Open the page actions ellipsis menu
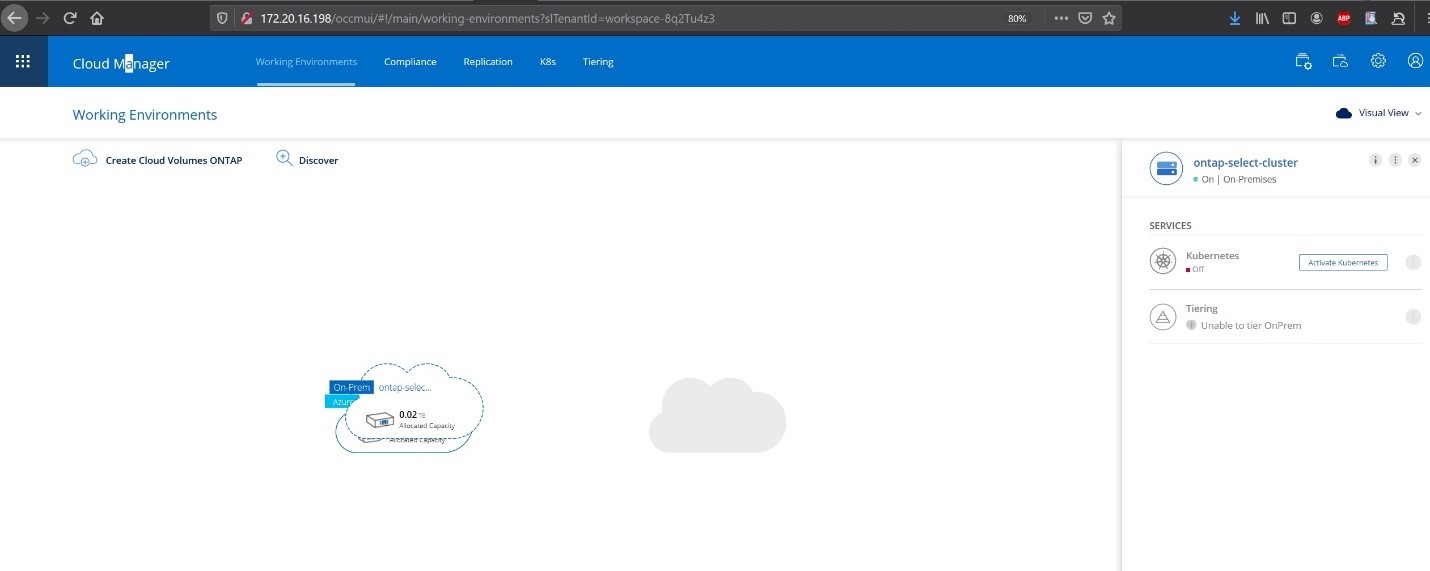 (x=1061, y=18)
